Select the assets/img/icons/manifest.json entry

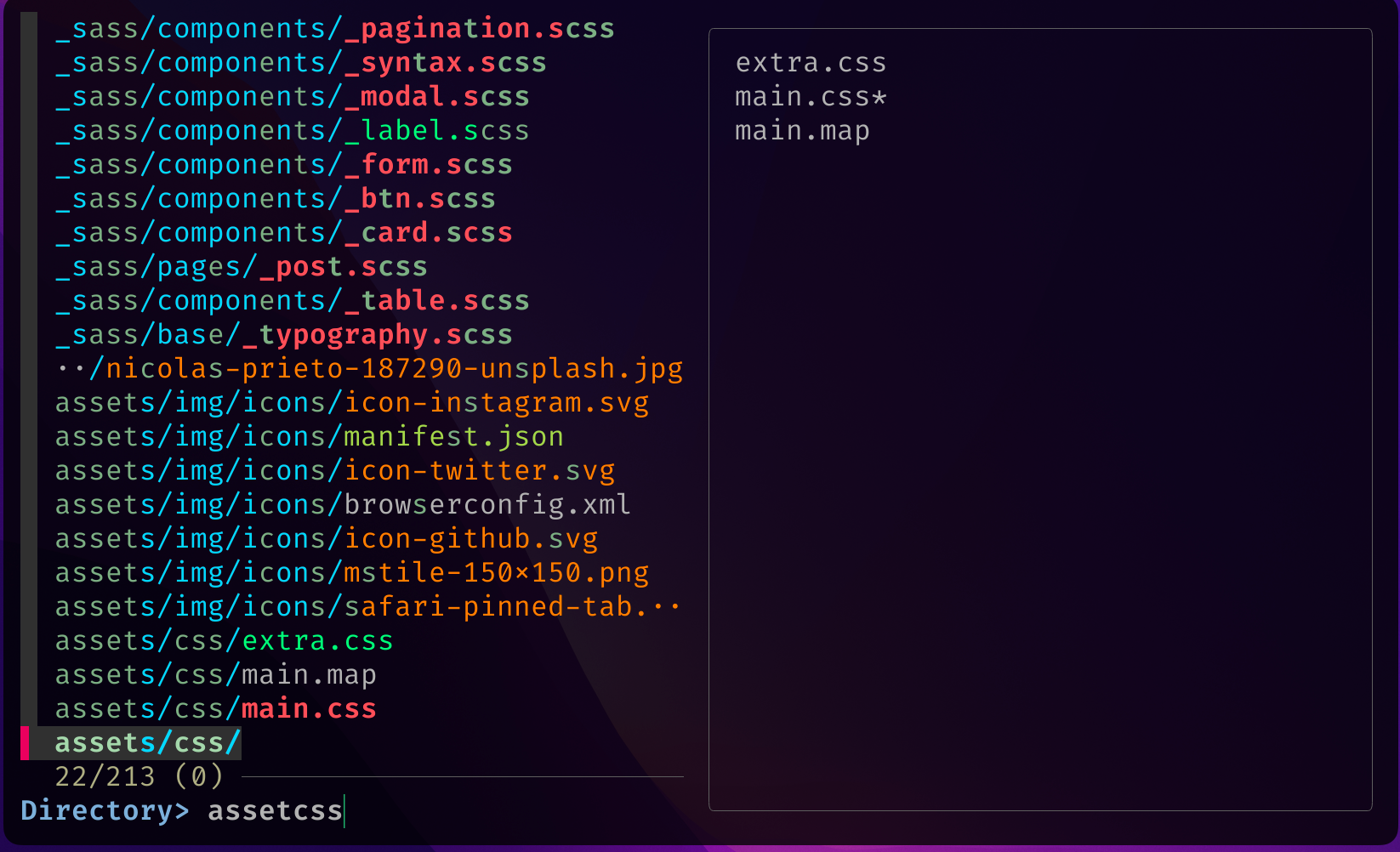pos(309,437)
